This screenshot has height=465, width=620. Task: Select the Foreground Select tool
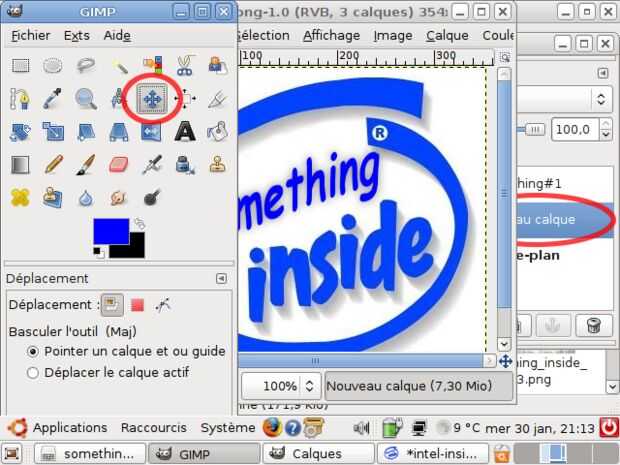click(x=217, y=65)
